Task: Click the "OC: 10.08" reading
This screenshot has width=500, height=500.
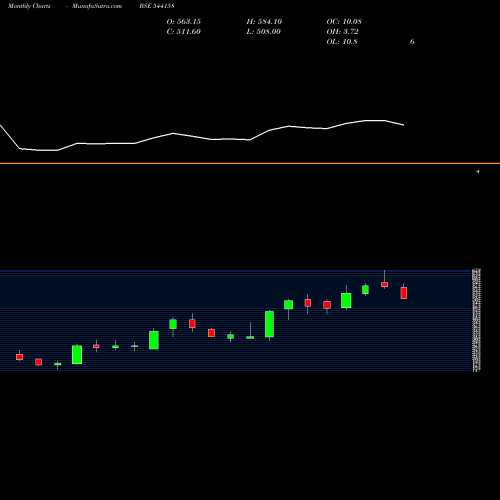Action: pyautogui.click(x=344, y=22)
